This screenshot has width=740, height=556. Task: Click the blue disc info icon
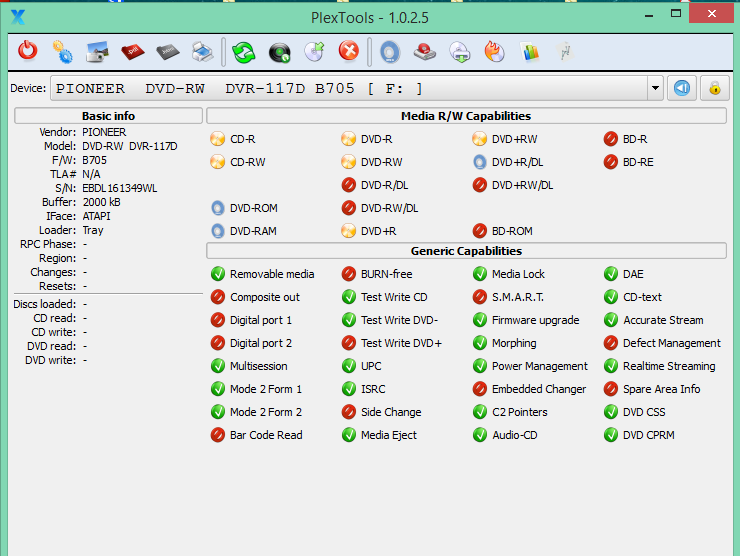390,52
